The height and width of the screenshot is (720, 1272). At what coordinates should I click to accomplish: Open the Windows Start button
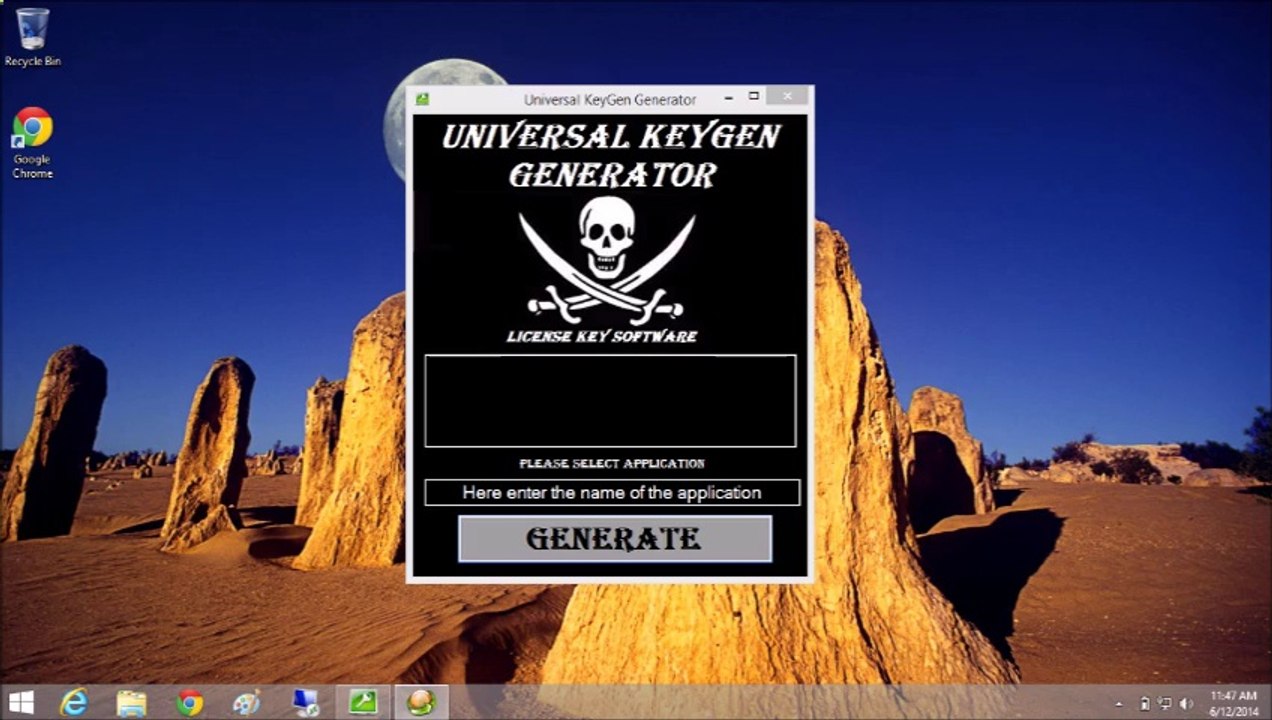click(21, 703)
